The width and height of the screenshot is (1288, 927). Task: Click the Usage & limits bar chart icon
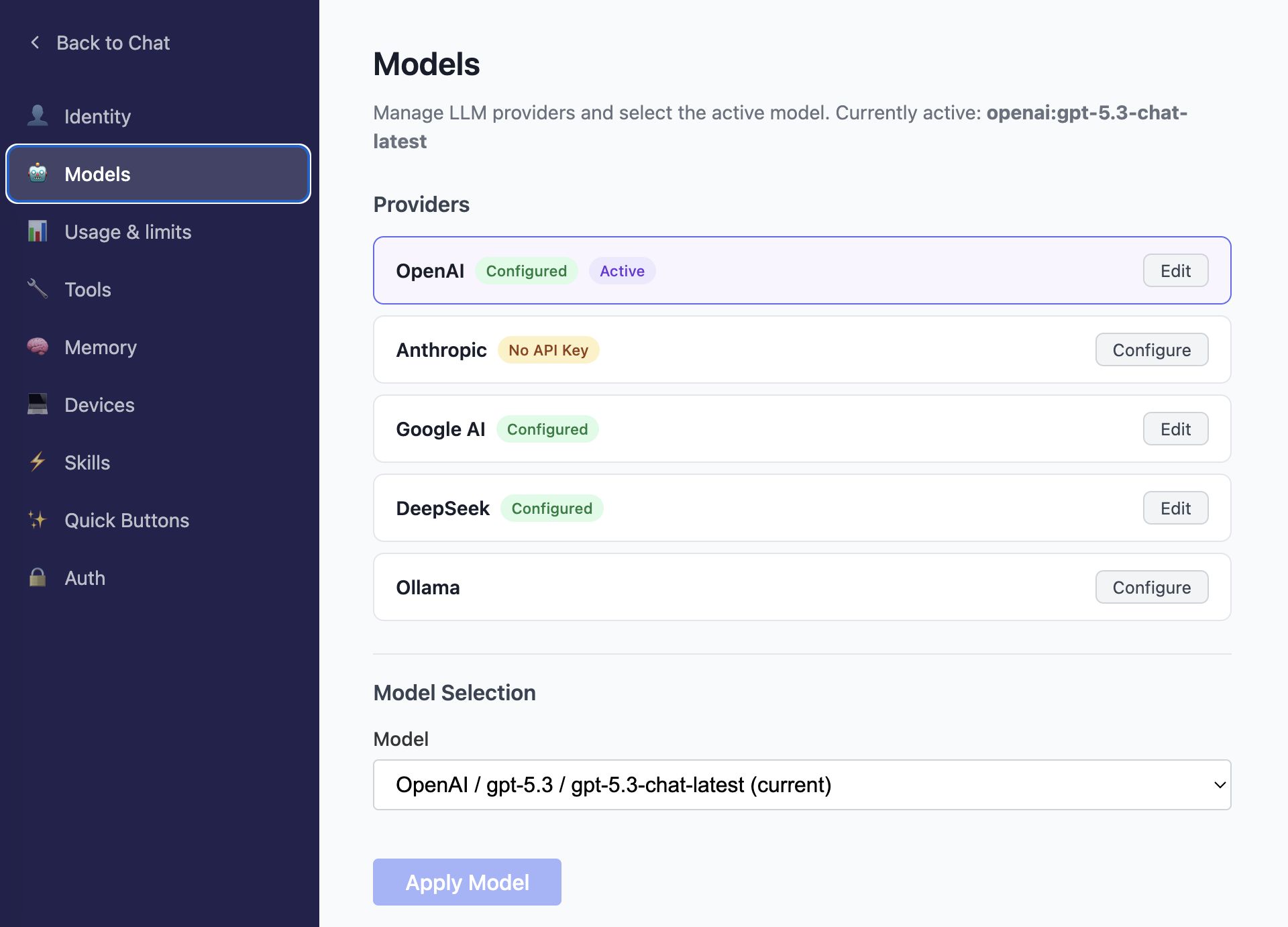38,231
